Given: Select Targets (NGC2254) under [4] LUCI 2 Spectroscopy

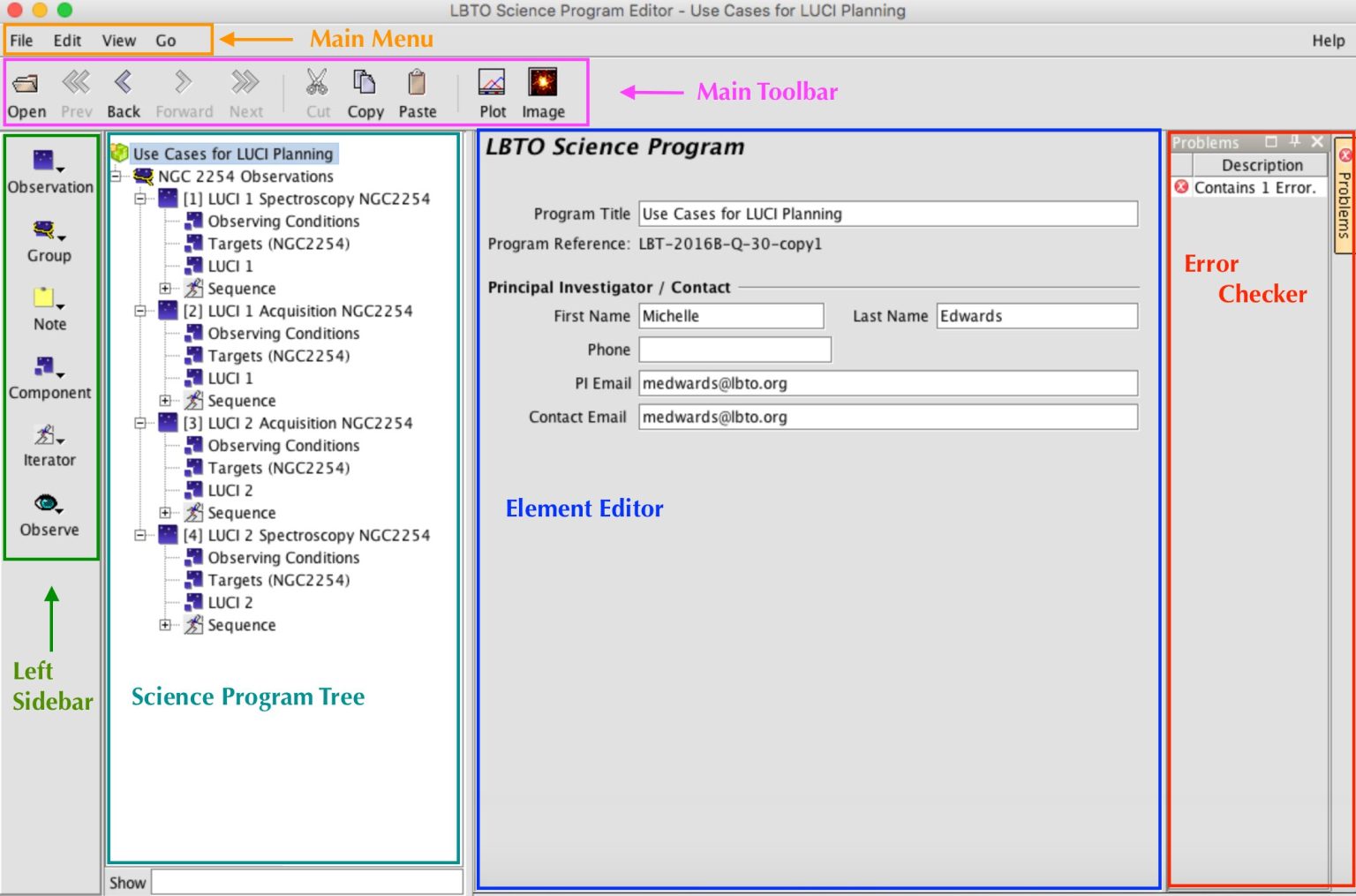Looking at the screenshot, I should pyautogui.click(x=279, y=580).
